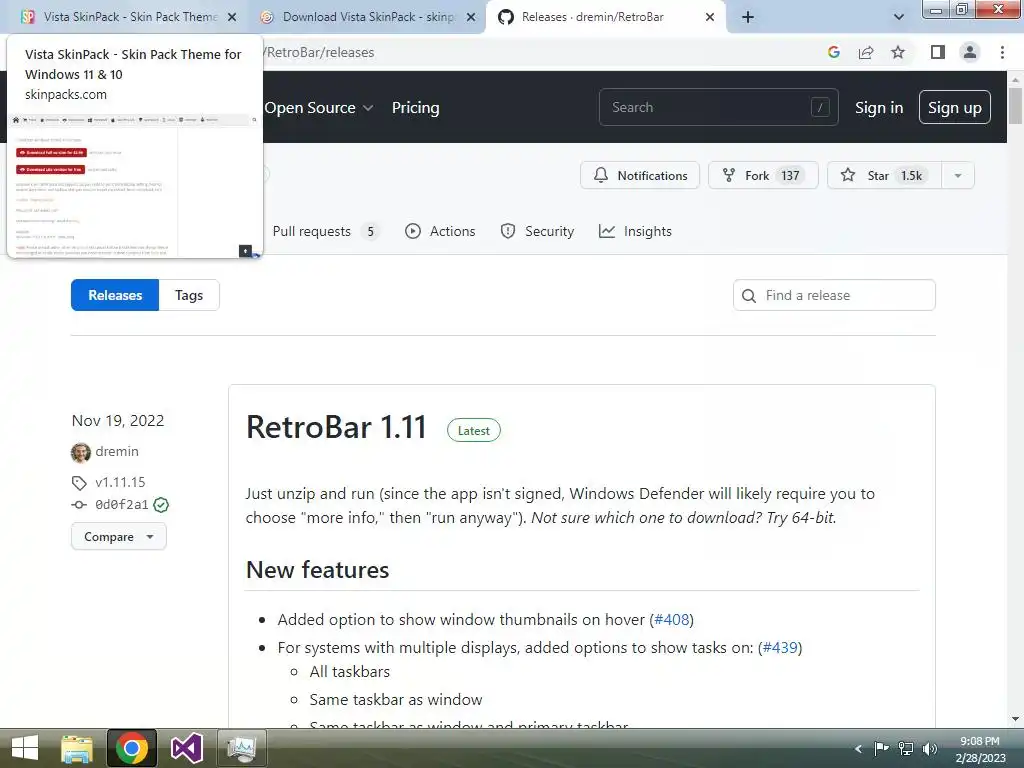Open the tab search chevron
Screen dimensions: 1024x768
899,18
